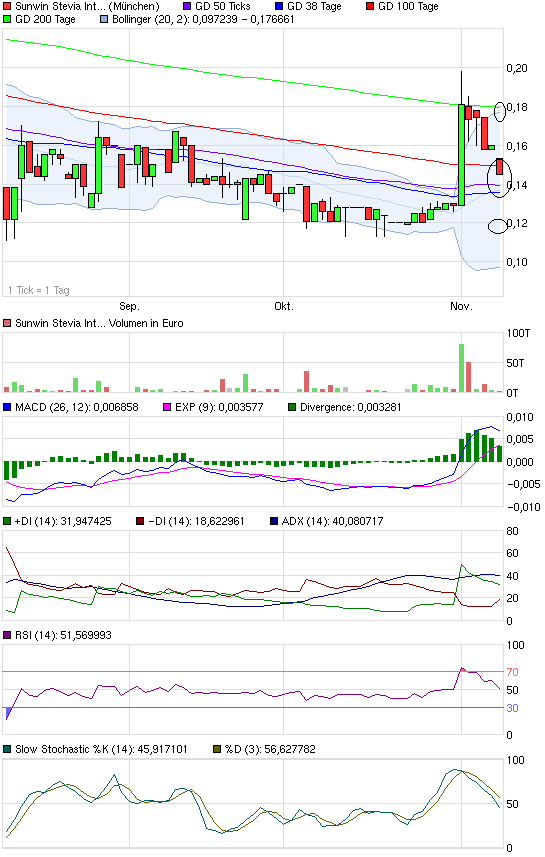This screenshot has height=857, width=545.
Task: Click the Nov. label on the time axis
Action: click(461, 307)
